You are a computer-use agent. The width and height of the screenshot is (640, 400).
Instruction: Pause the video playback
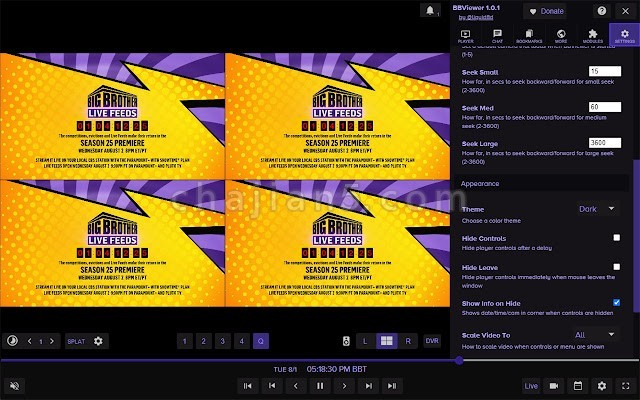point(320,386)
